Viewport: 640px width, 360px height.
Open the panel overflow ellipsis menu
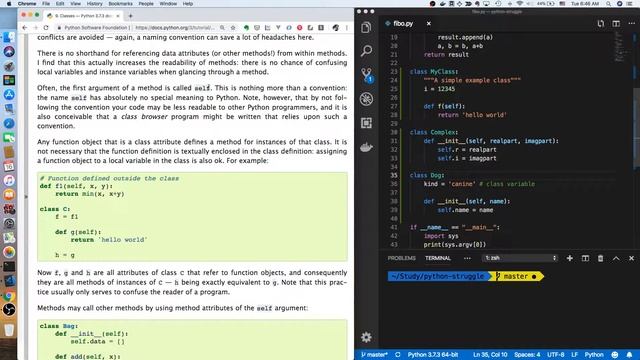click(467, 258)
